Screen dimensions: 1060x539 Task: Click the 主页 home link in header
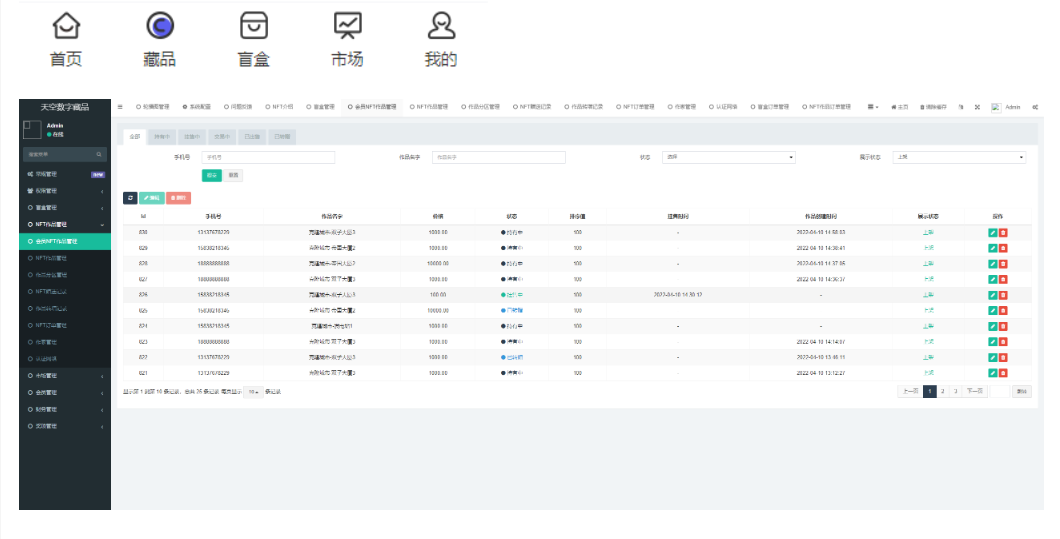coord(899,107)
